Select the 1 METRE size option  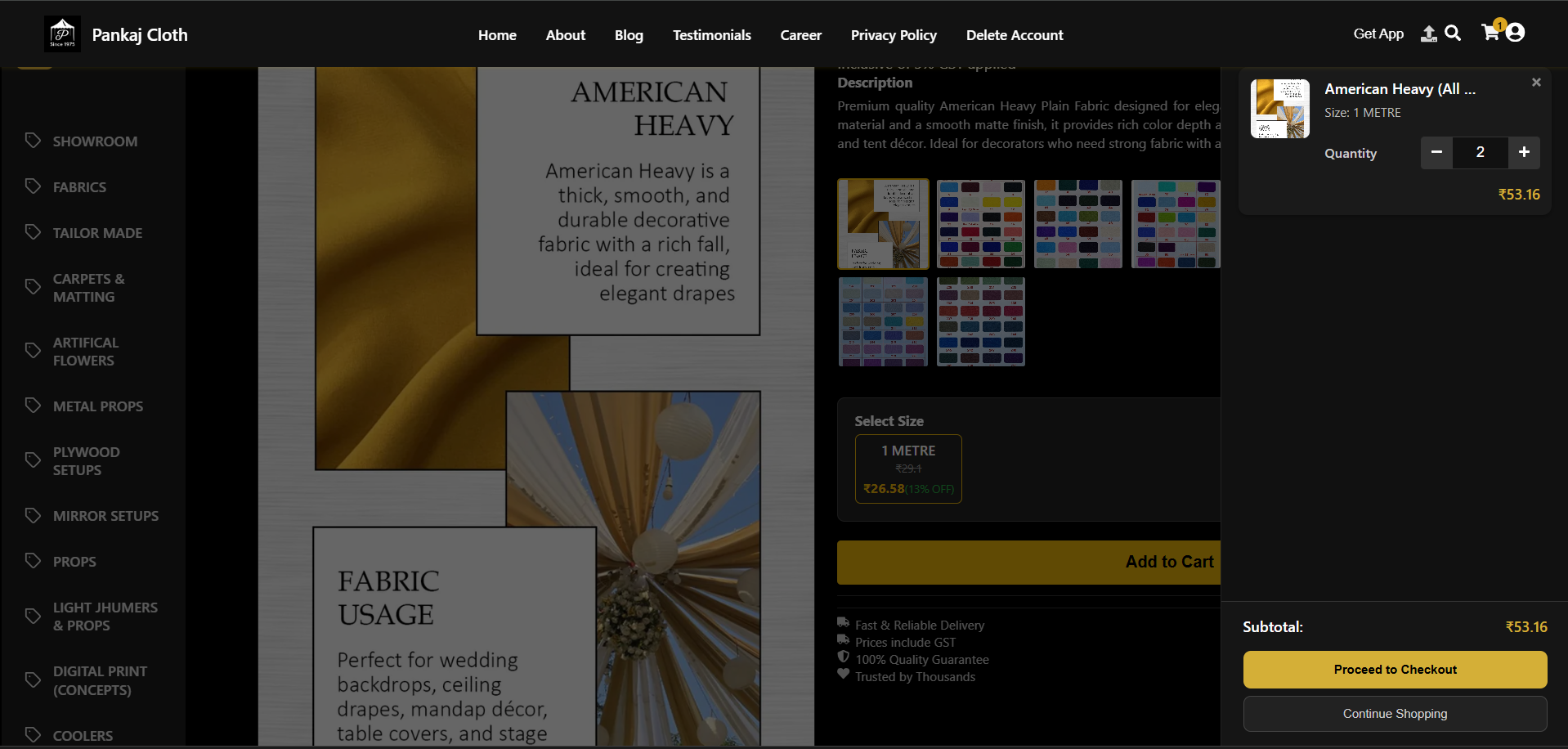pos(908,469)
